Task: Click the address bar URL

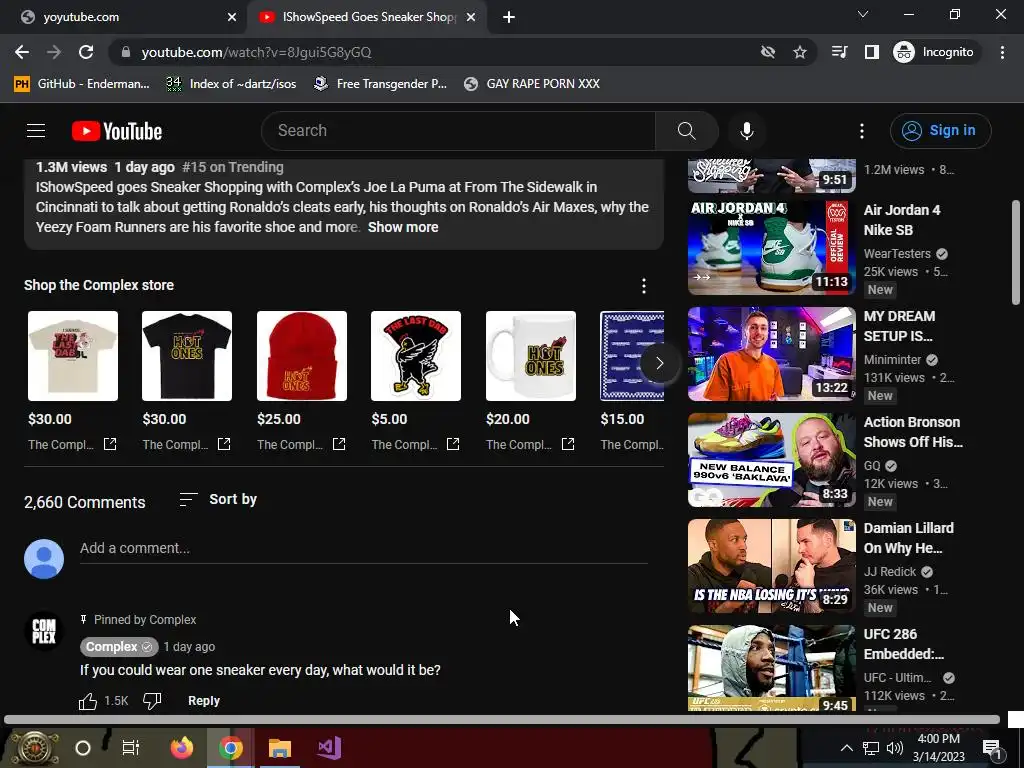Action: [x=256, y=52]
